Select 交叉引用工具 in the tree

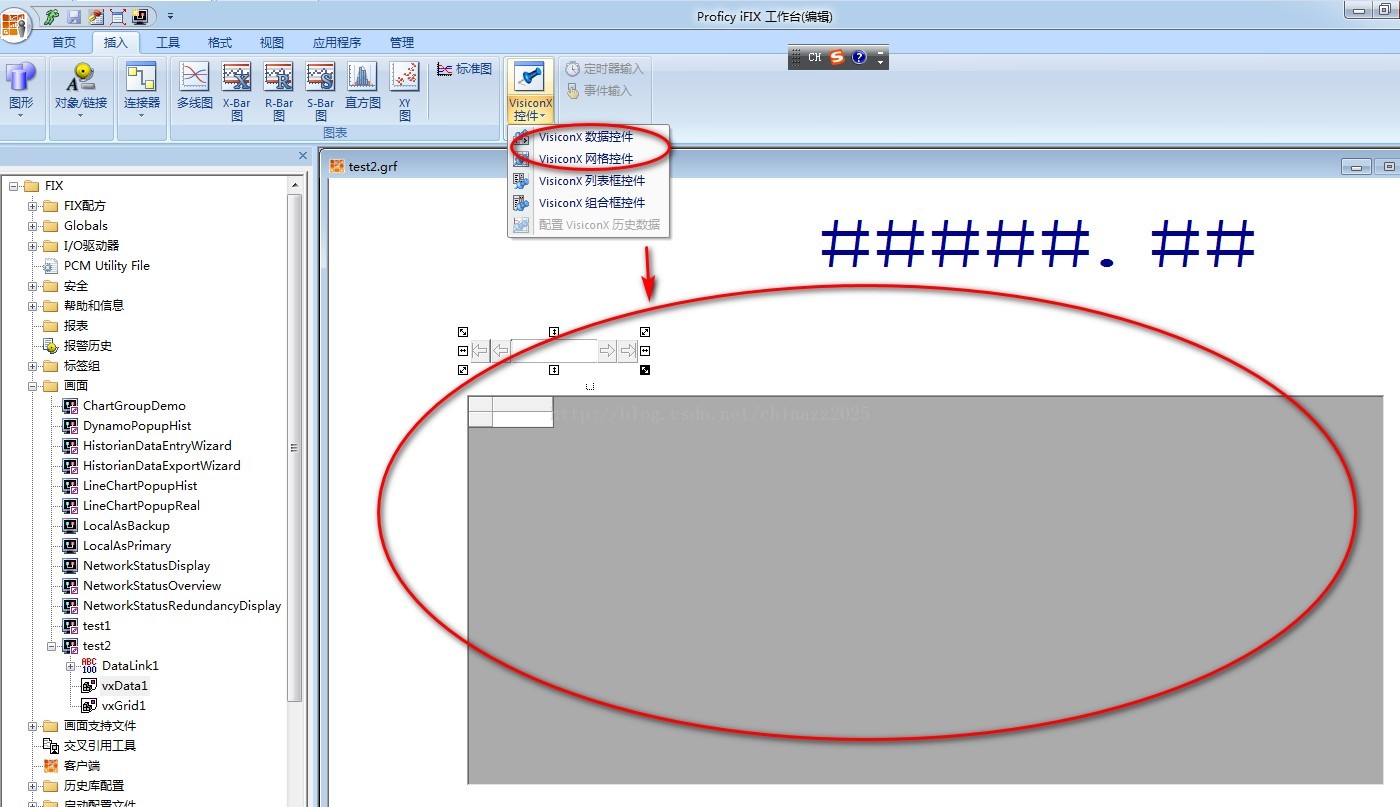point(100,746)
